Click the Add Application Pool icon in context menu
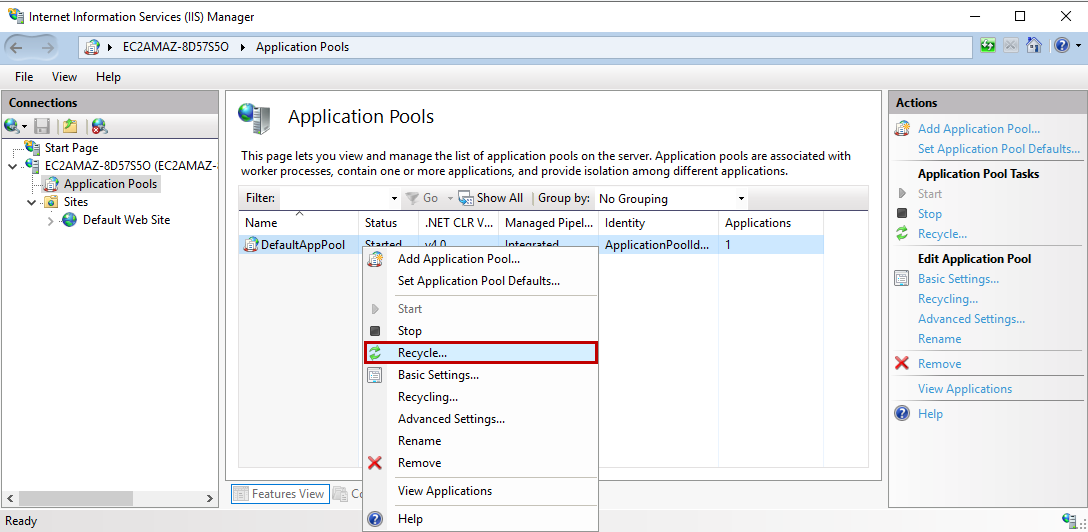 point(375,259)
